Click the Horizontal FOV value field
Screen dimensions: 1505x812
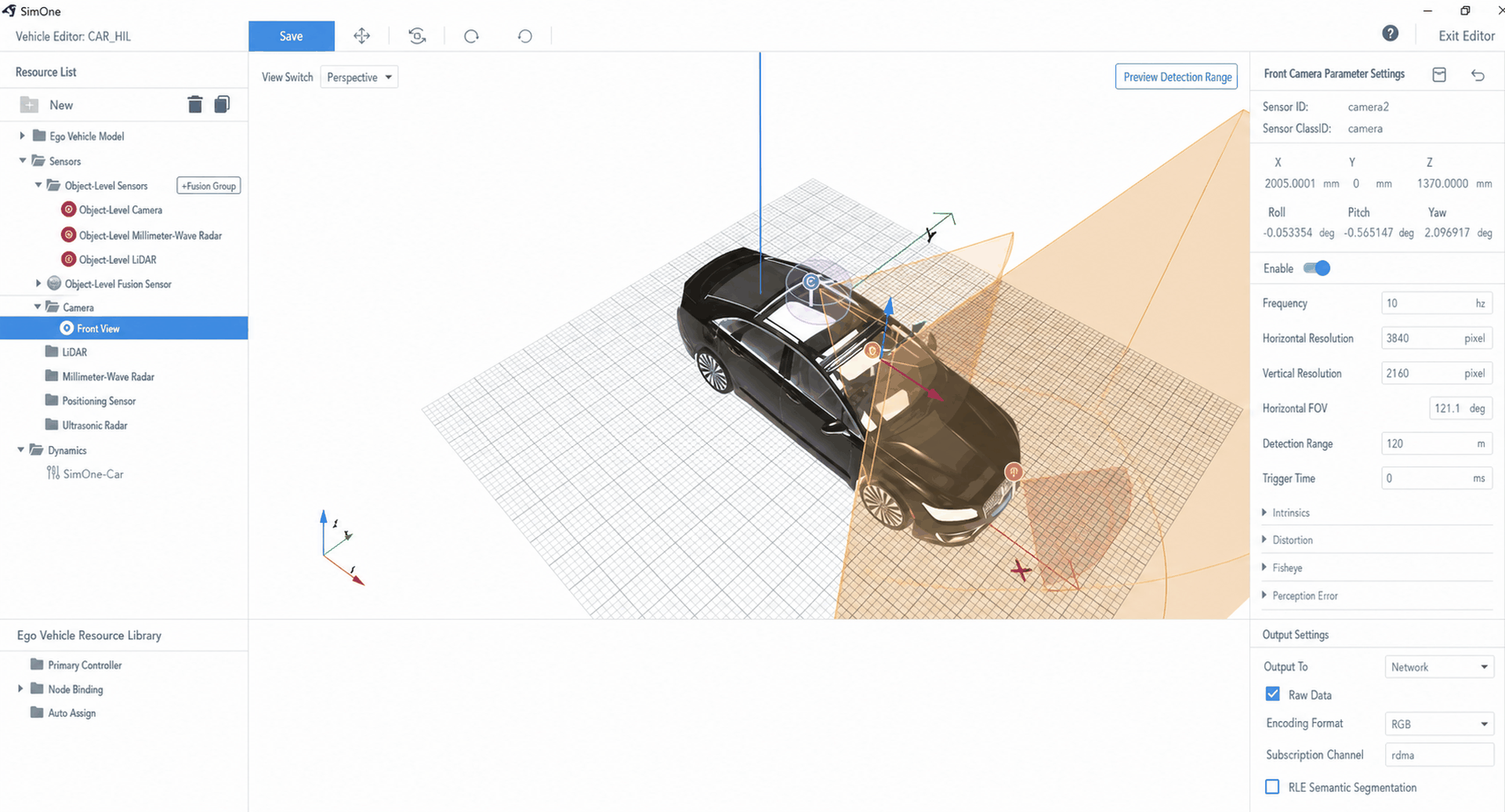click(1460, 408)
